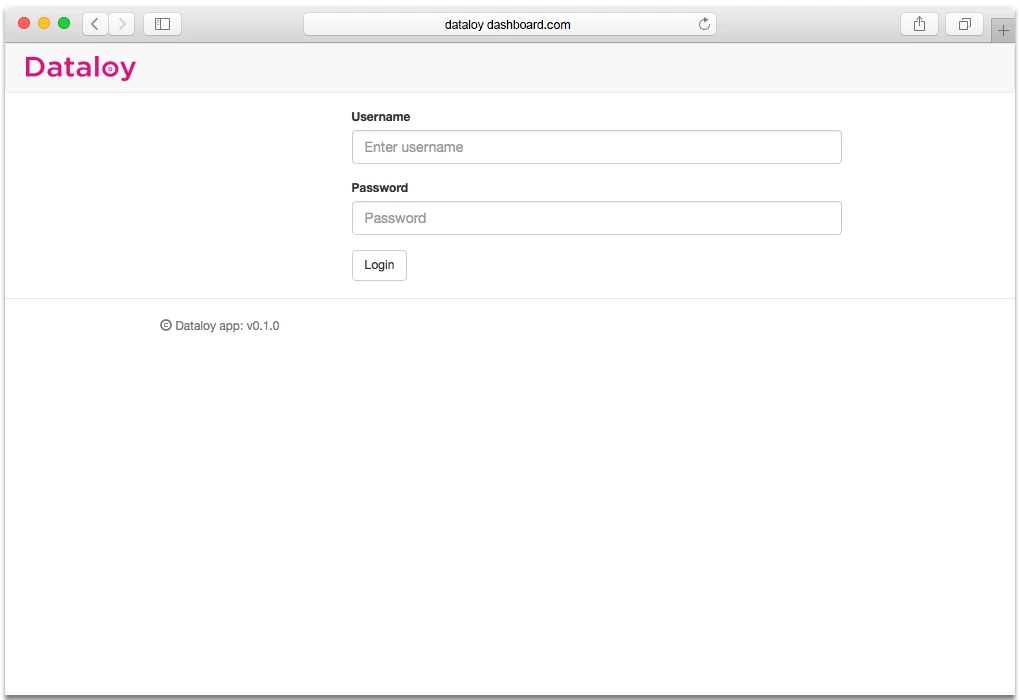Show all tabs overview
Screen dimensions: 1020x700
pyautogui.click(x=964, y=24)
